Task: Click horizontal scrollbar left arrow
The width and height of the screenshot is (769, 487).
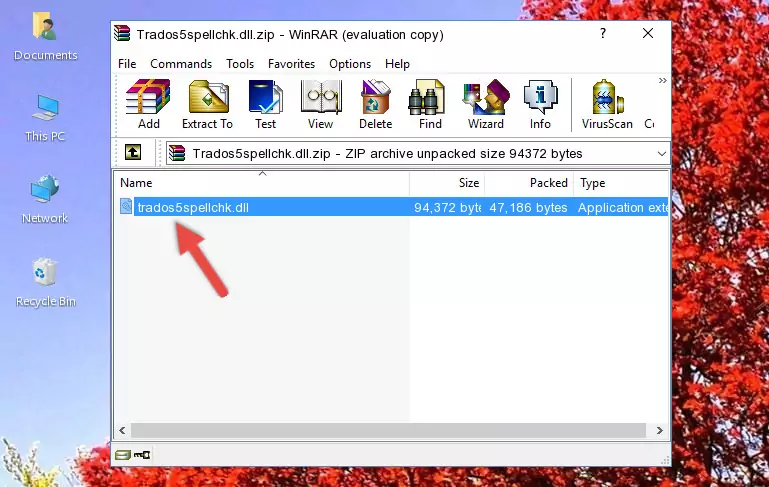Action: click(122, 430)
